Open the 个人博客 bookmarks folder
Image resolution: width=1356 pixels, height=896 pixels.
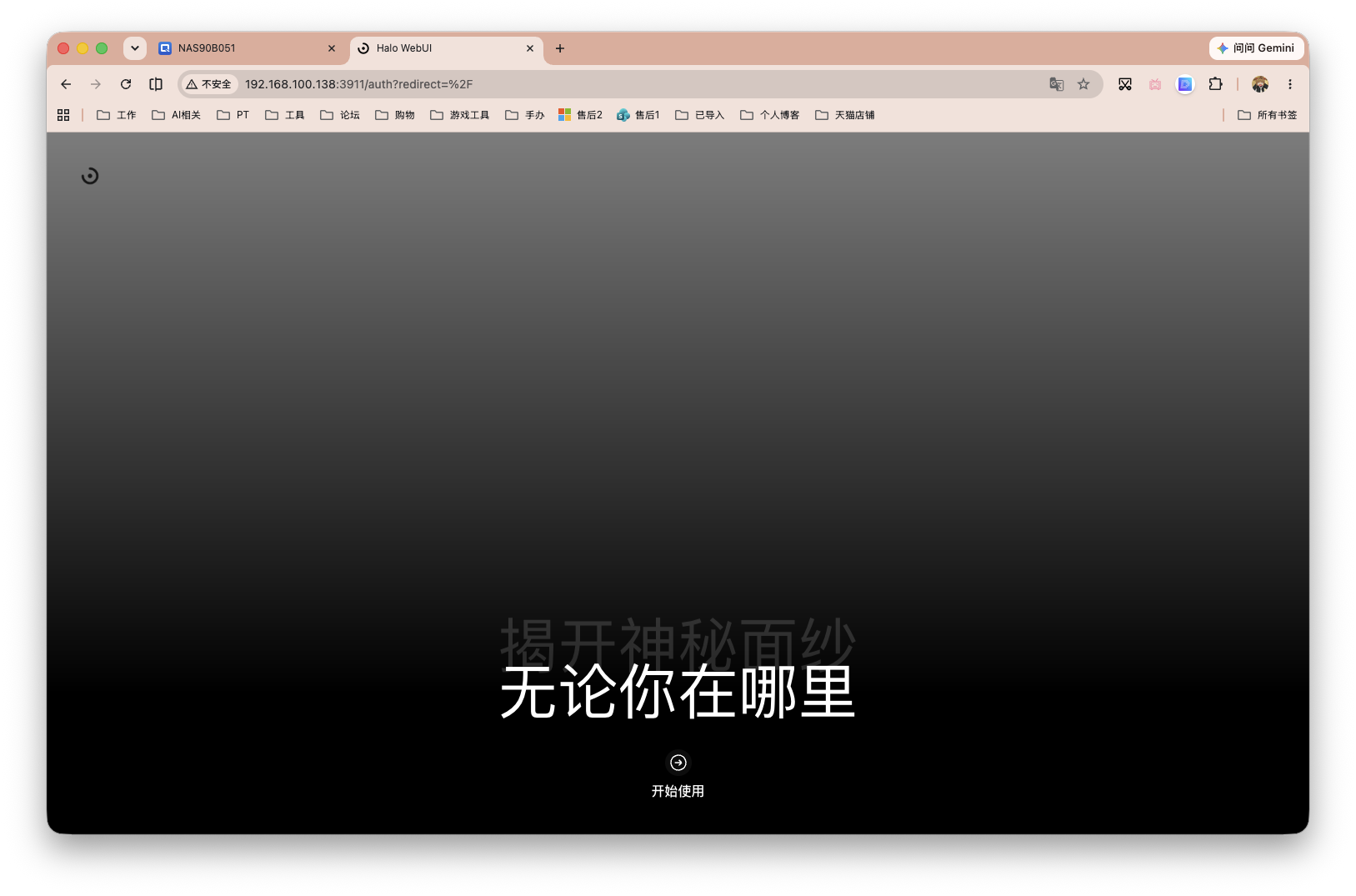pos(770,115)
